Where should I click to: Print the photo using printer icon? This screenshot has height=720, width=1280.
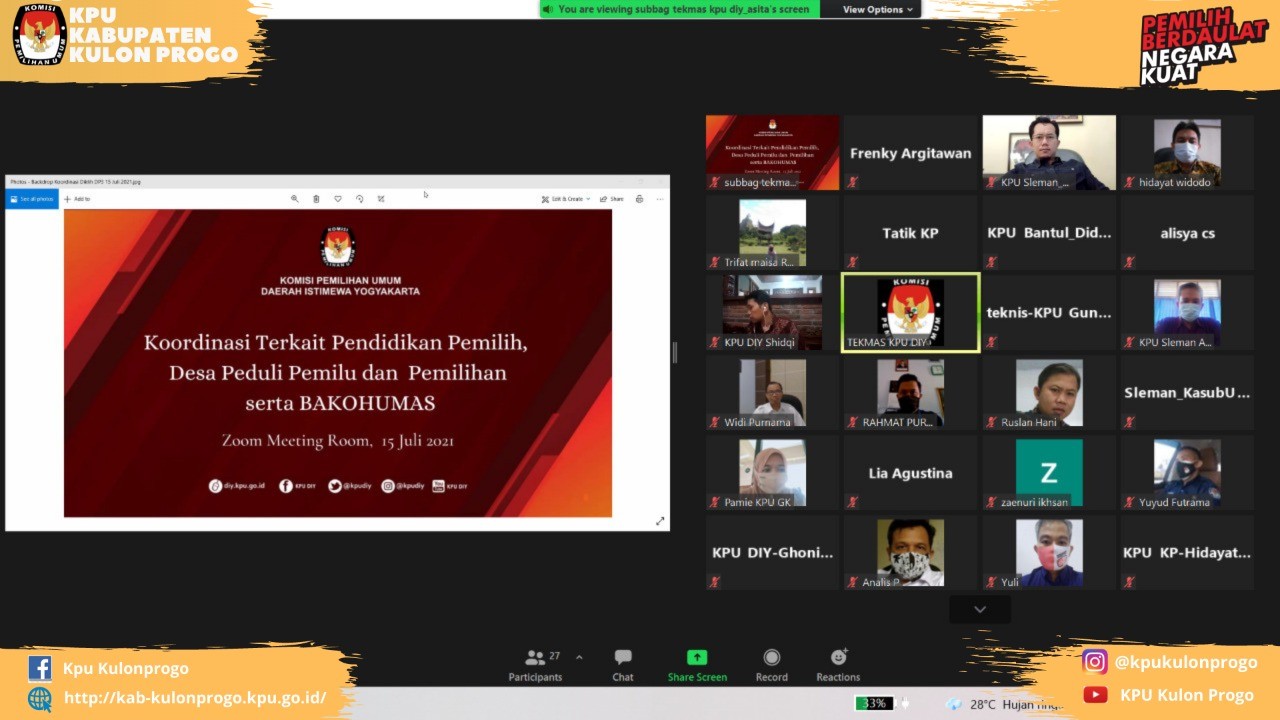tap(640, 199)
